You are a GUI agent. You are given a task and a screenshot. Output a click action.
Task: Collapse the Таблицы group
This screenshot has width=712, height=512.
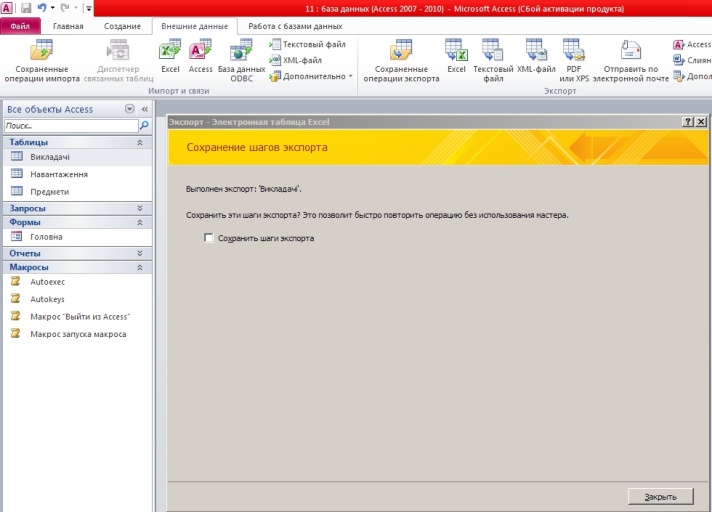[140, 143]
